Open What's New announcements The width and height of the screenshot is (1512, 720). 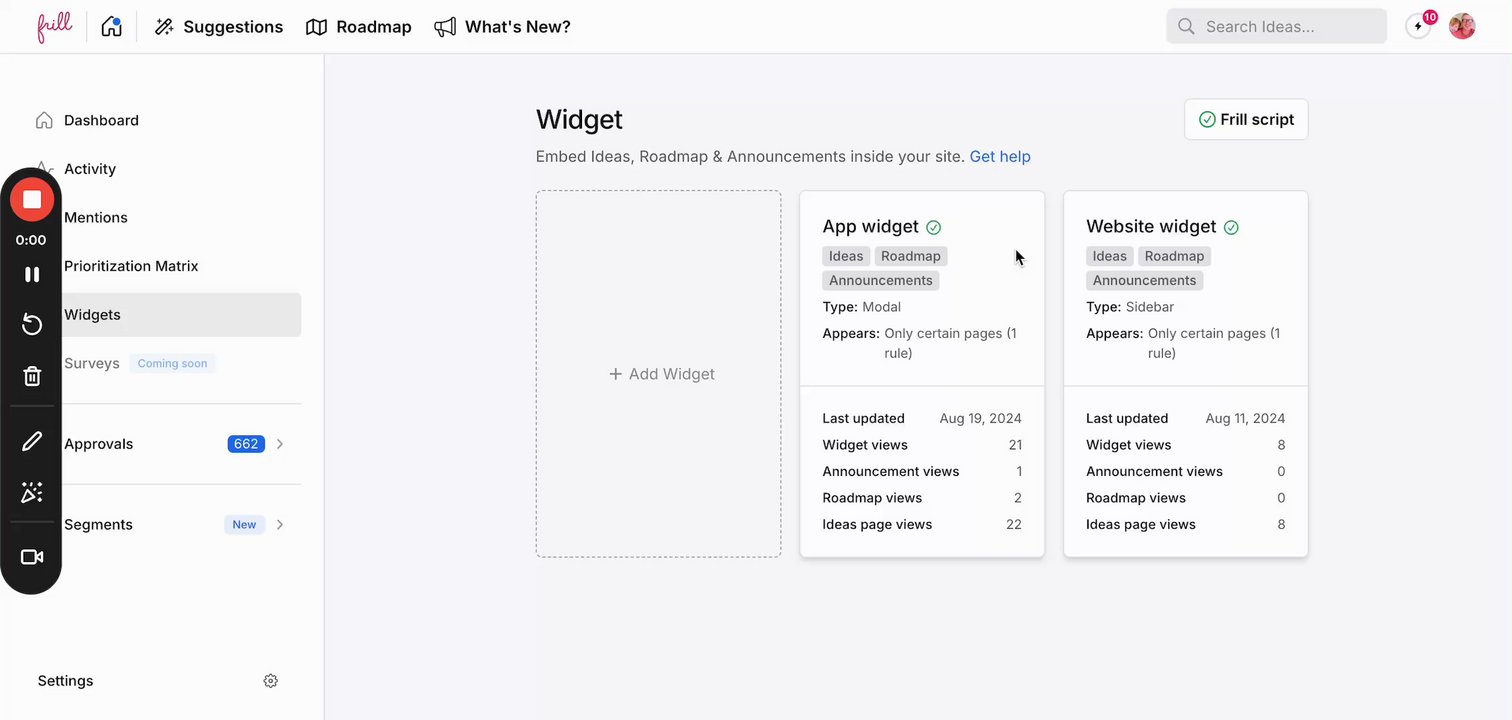[503, 27]
